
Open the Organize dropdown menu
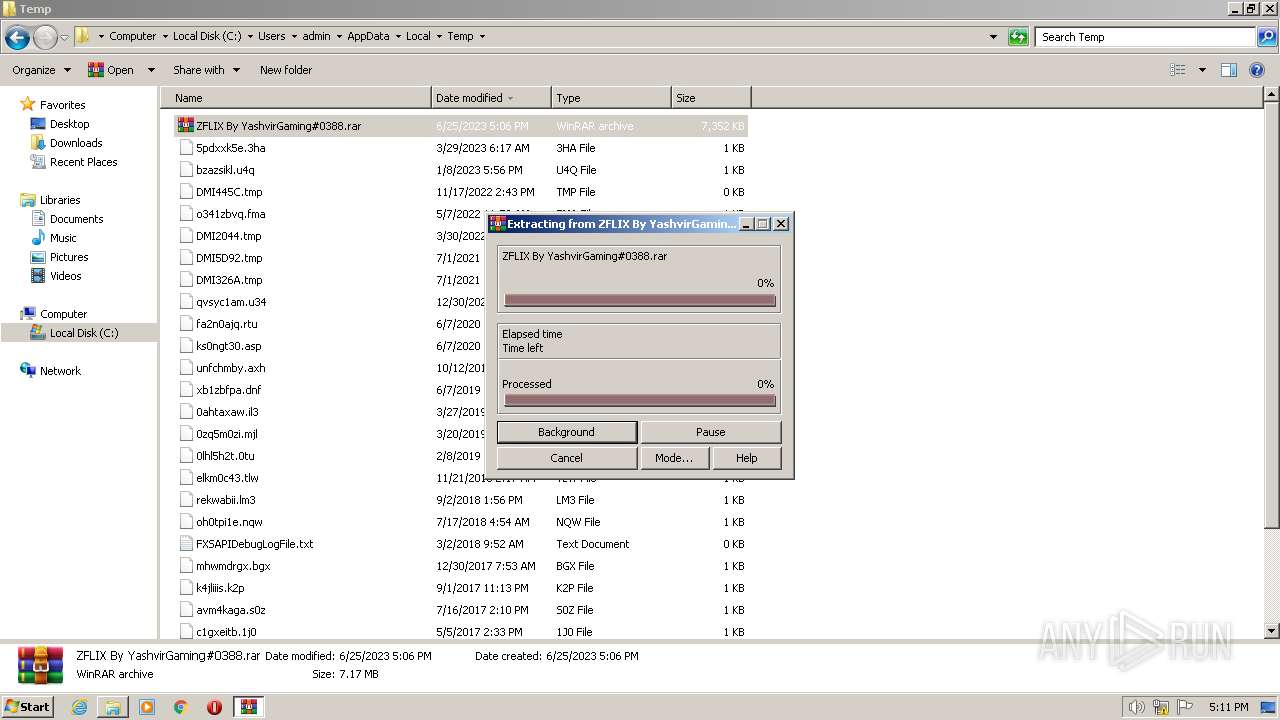[x=41, y=70]
